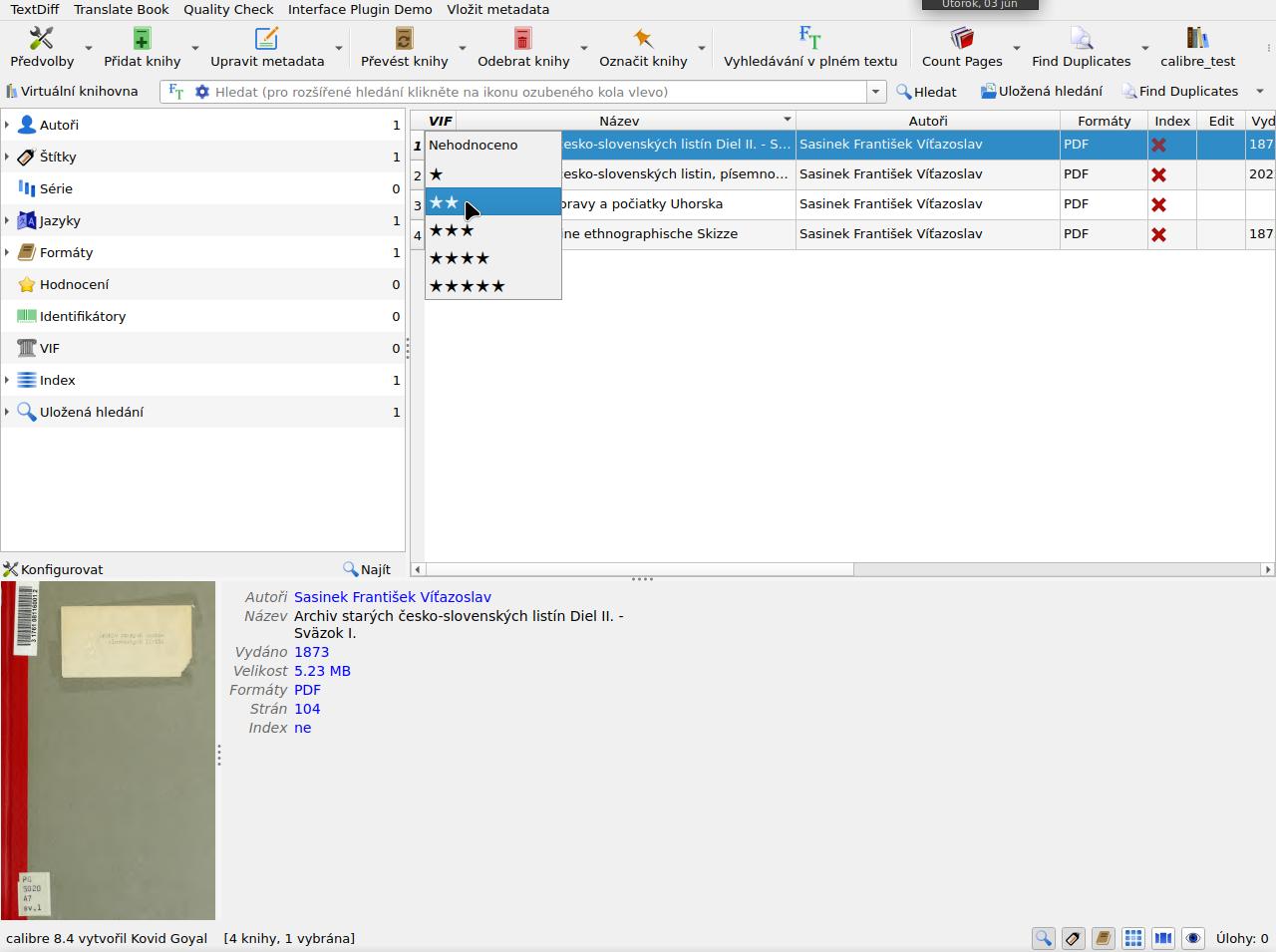Screen dimensions: 1276x952
Task: Choose Nehodnoceno in the rating list
Action: pos(493,145)
